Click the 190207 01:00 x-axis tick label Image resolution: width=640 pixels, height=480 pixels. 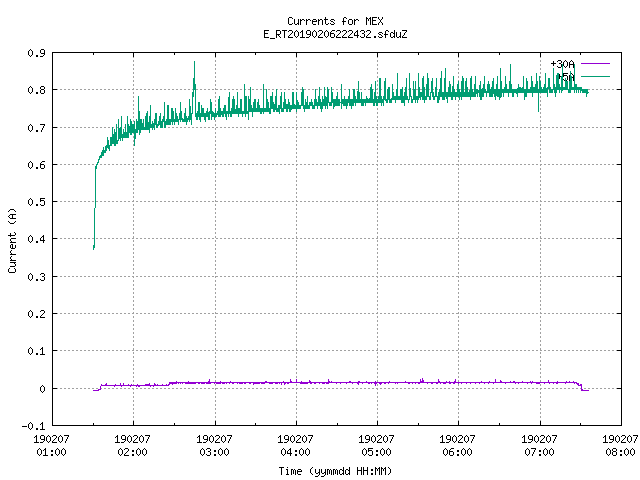point(51,446)
